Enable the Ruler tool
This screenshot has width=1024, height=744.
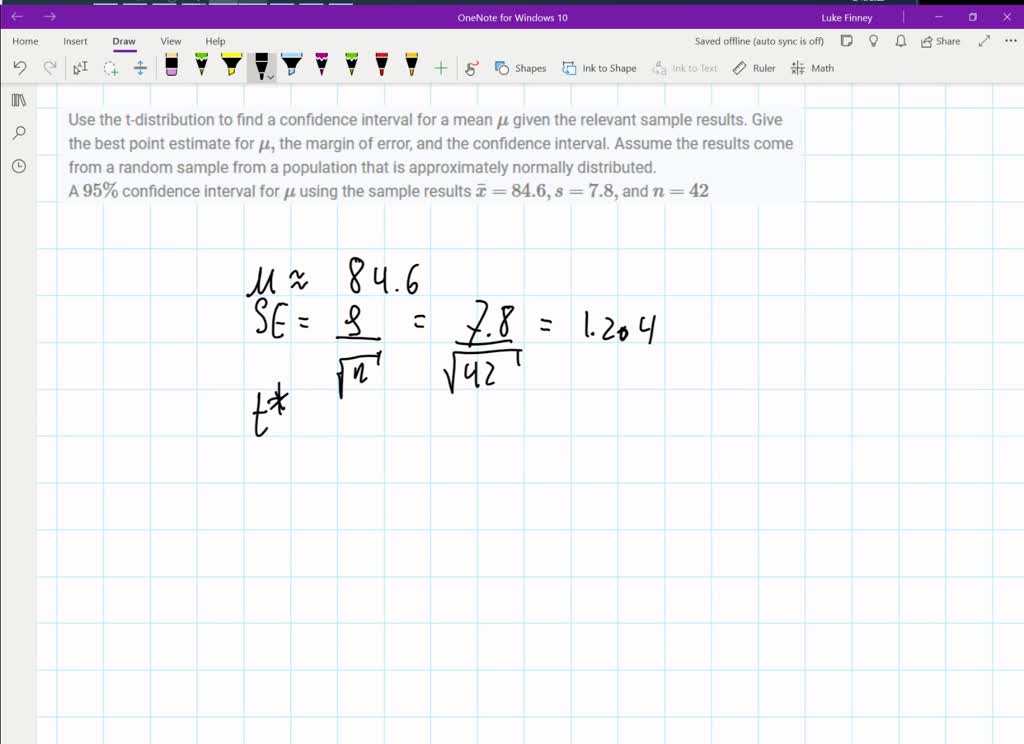pyautogui.click(x=753, y=68)
